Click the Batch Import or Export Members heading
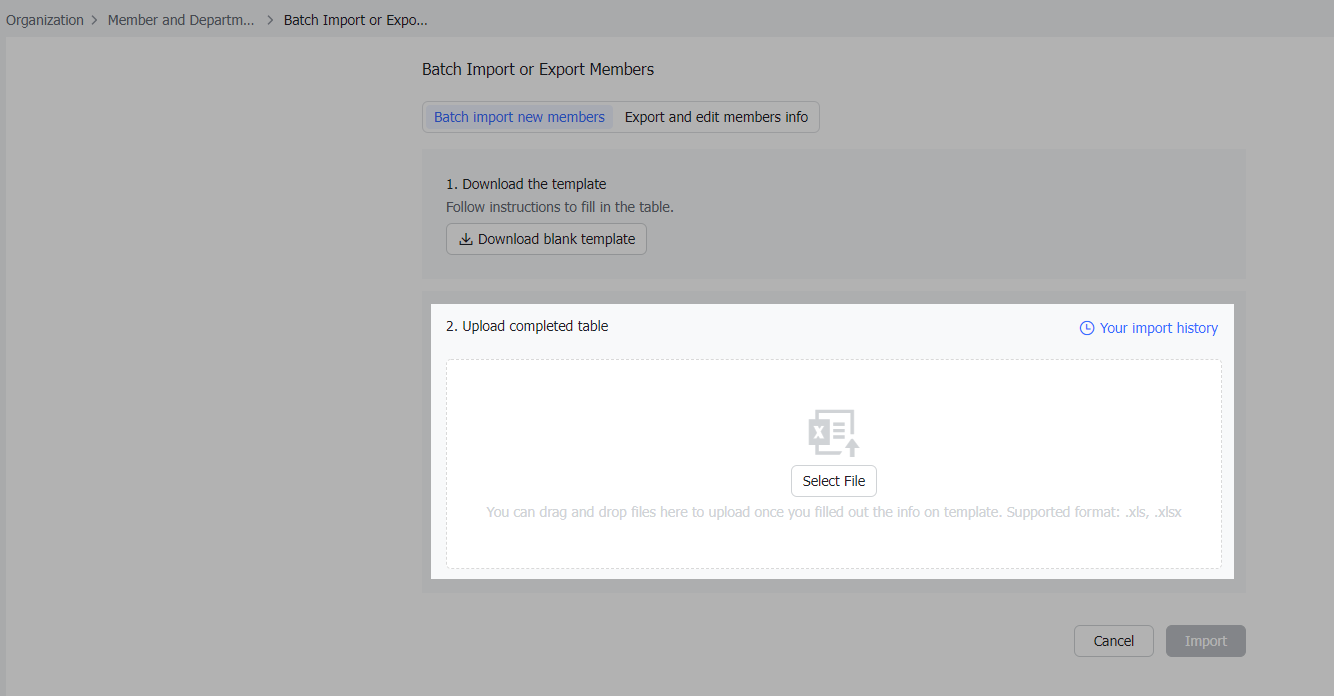Viewport: 1334px width, 696px height. click(x=537, y=69)
